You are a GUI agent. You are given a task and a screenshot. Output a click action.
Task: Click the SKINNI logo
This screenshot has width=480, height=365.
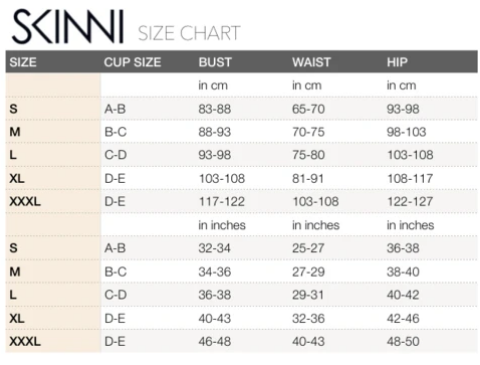click(68, 26)
